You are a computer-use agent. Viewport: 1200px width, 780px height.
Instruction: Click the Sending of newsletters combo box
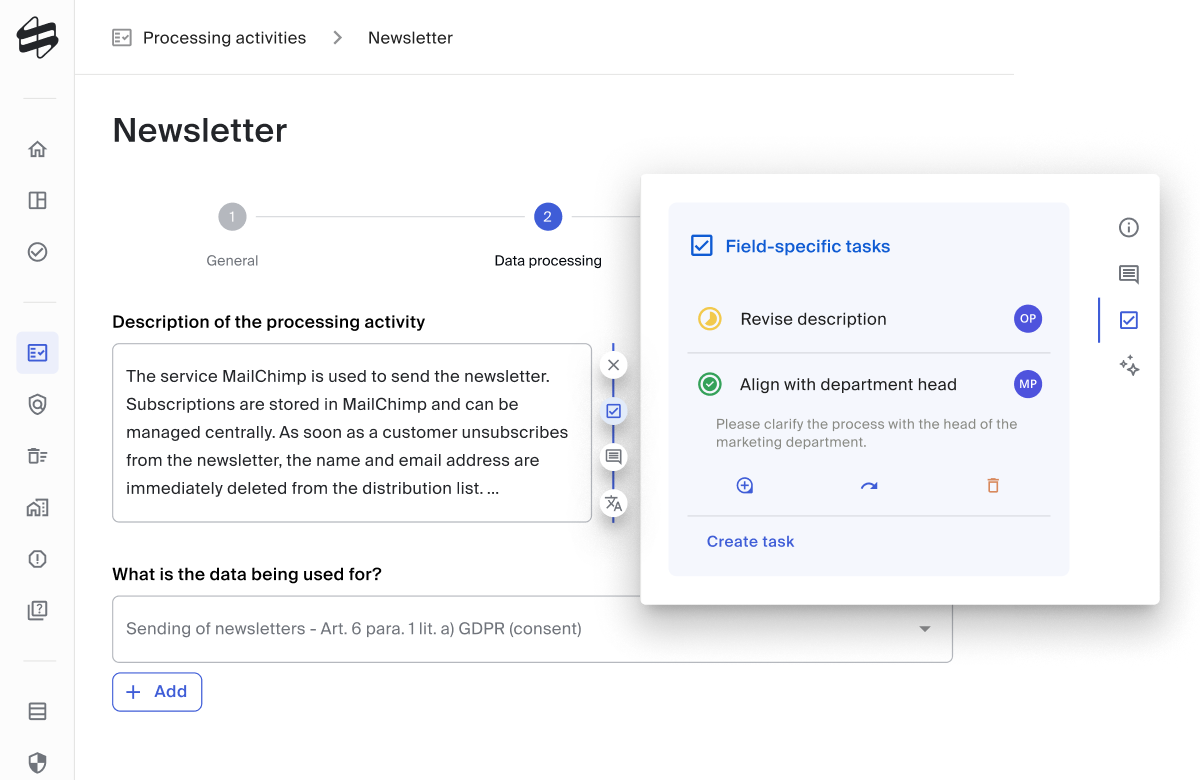pyautogui.click(x=532, y=629)
